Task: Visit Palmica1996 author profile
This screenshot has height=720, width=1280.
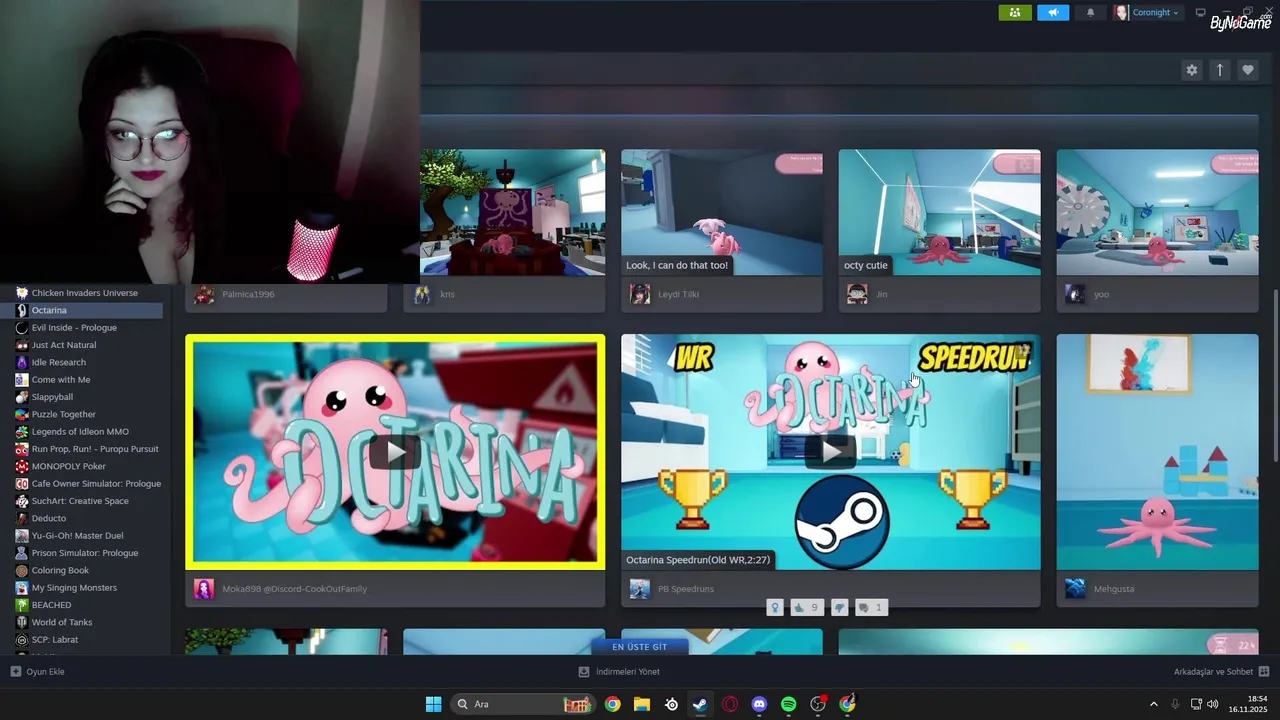Action: 248,294
